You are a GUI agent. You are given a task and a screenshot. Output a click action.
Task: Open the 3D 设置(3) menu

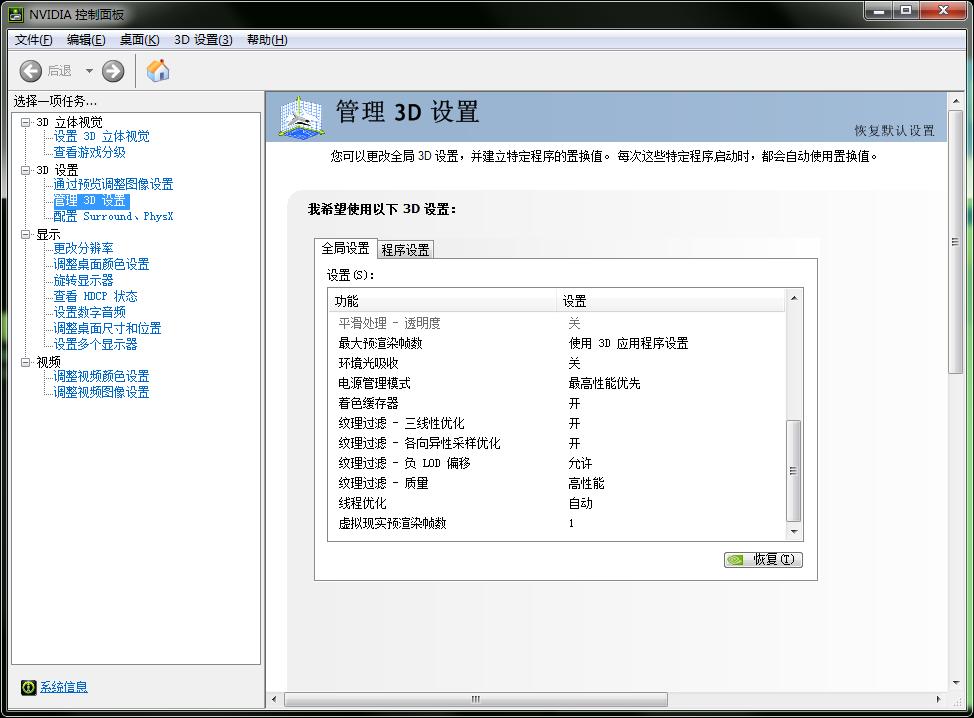pos(203,40)
